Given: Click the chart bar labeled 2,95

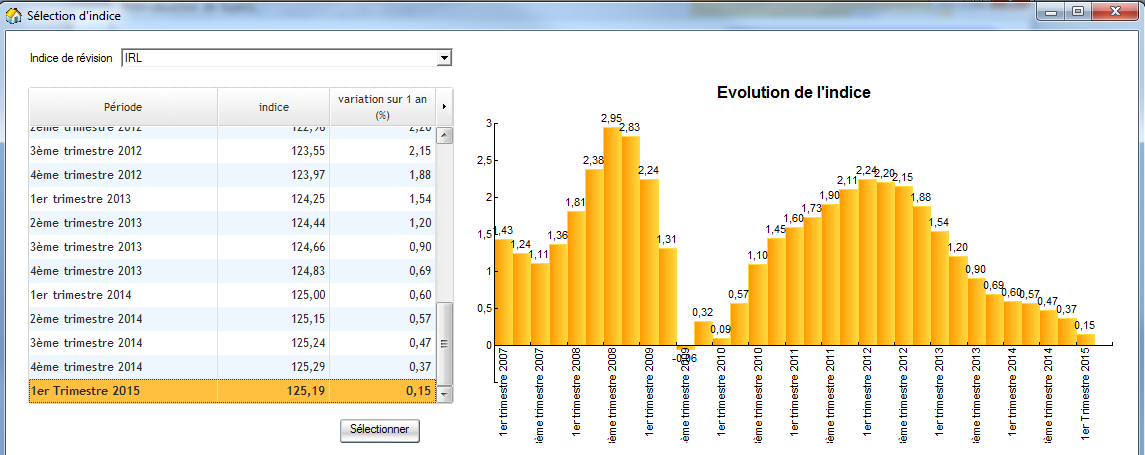Looking at the screenshot, I should click(613, 236).
